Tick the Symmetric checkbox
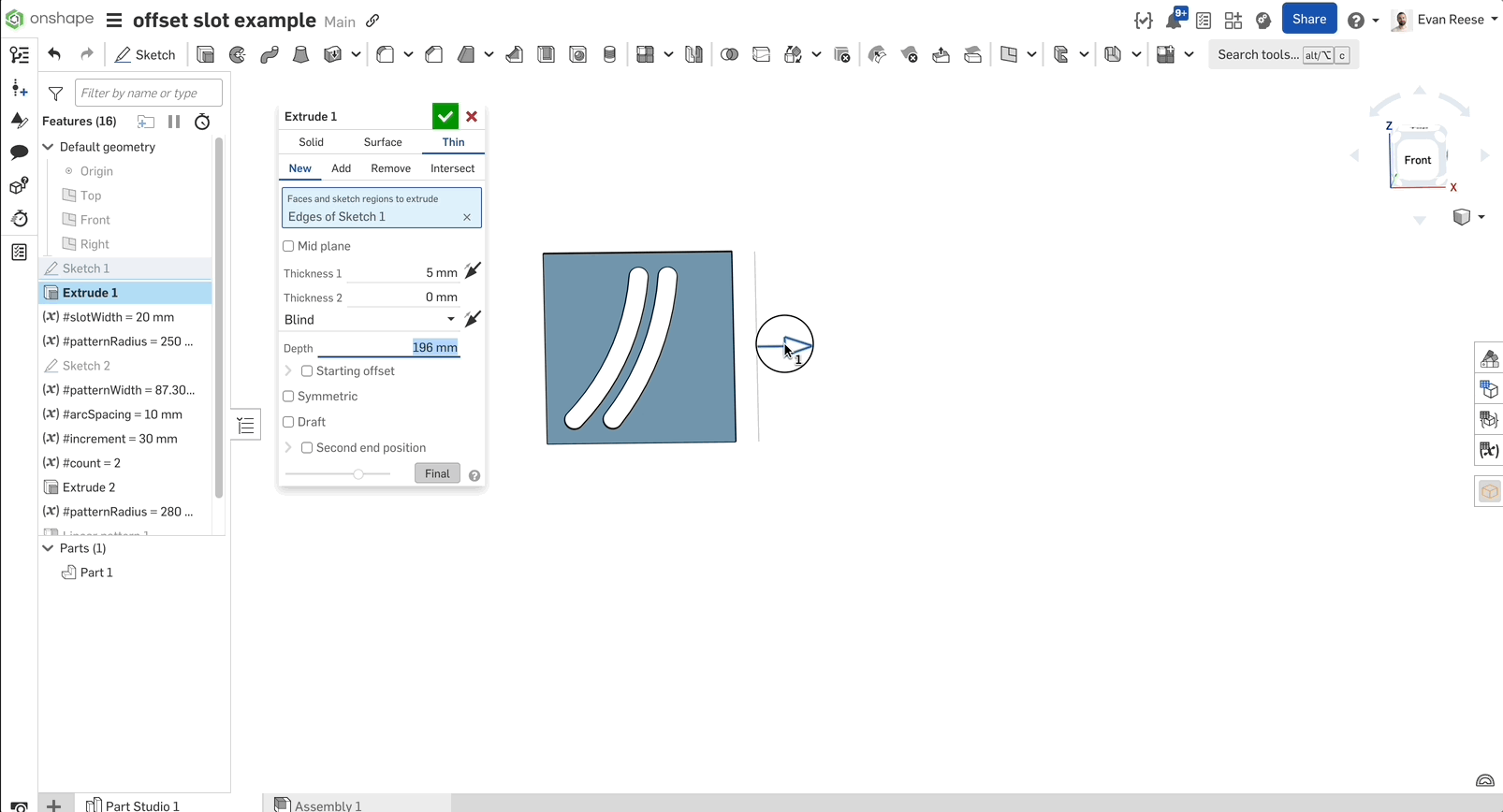Viewport: 1503px width, 812px height. (288, 397)
